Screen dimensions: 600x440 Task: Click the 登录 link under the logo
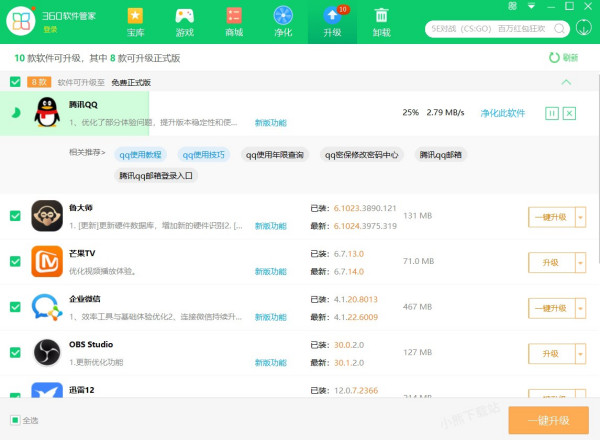point(50,29)
